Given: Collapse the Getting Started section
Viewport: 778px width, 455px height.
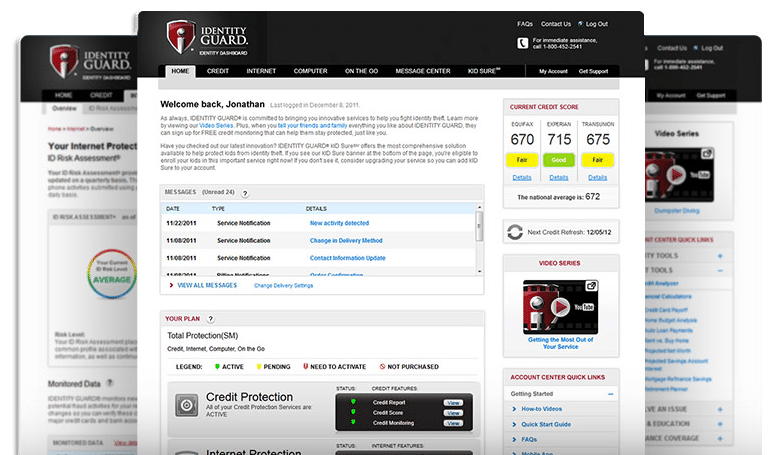Looking at the screenshot, I should (610, 394).
